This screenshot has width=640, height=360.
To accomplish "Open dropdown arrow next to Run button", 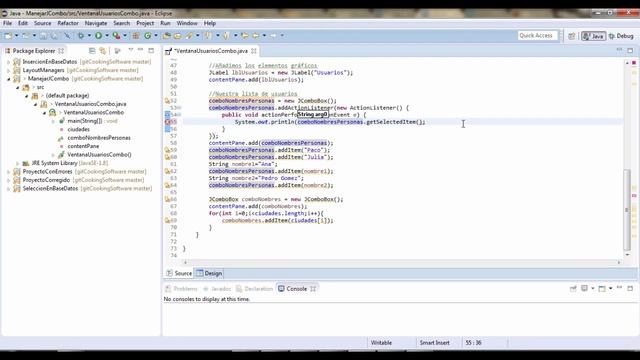I will pos(107,36).
